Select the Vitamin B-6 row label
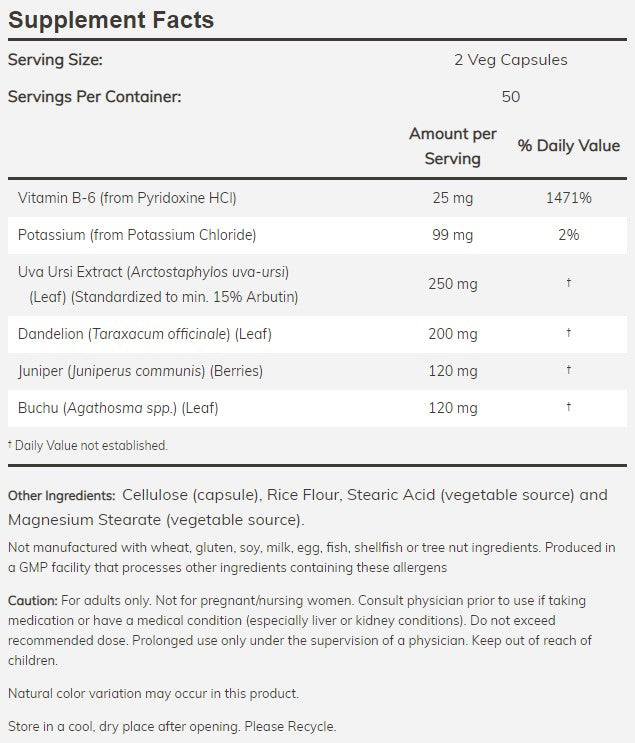 (x=127, y=198)
